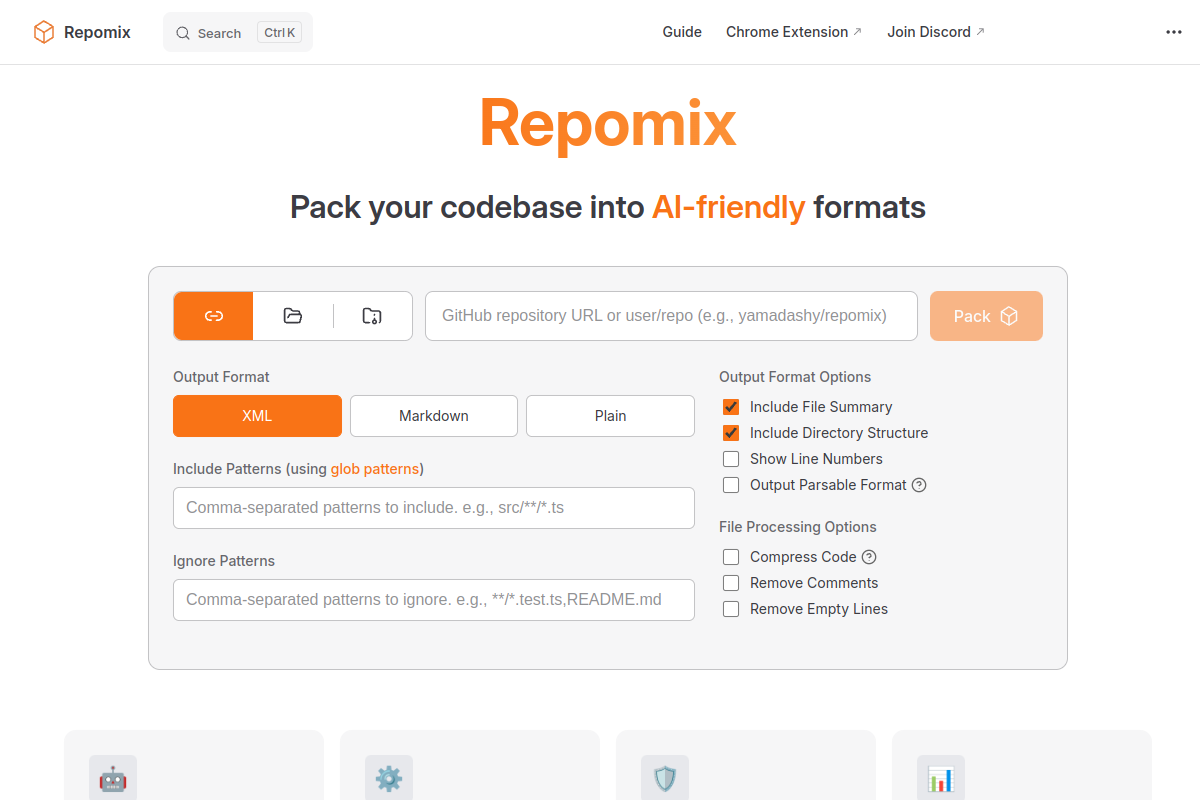Screen dimensions: 1200x800
Task: Click the bar chart emoji card icon
Action: (x=941, y=779)
